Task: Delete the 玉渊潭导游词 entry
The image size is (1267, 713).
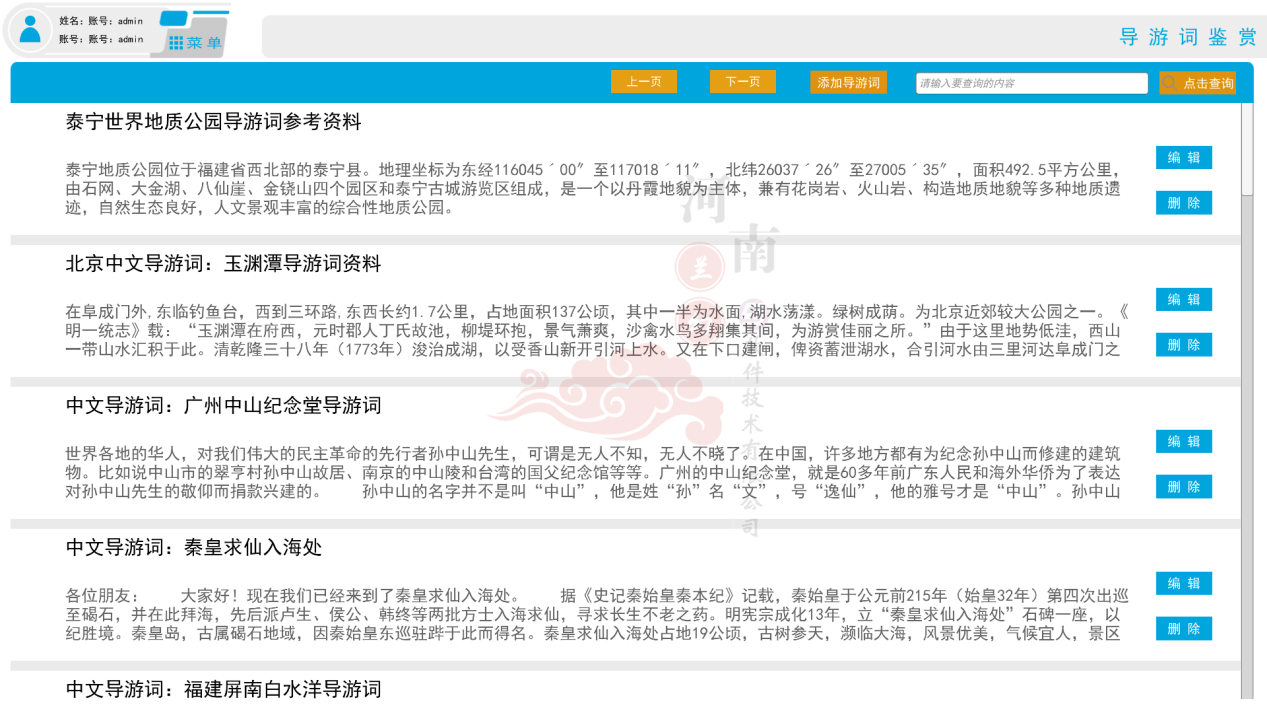Action: click(x=1183, y=345)
